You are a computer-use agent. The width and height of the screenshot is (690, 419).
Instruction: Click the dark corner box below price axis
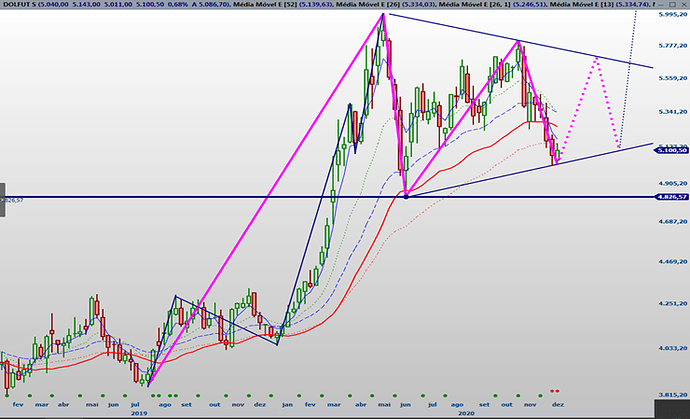(672, 409)
